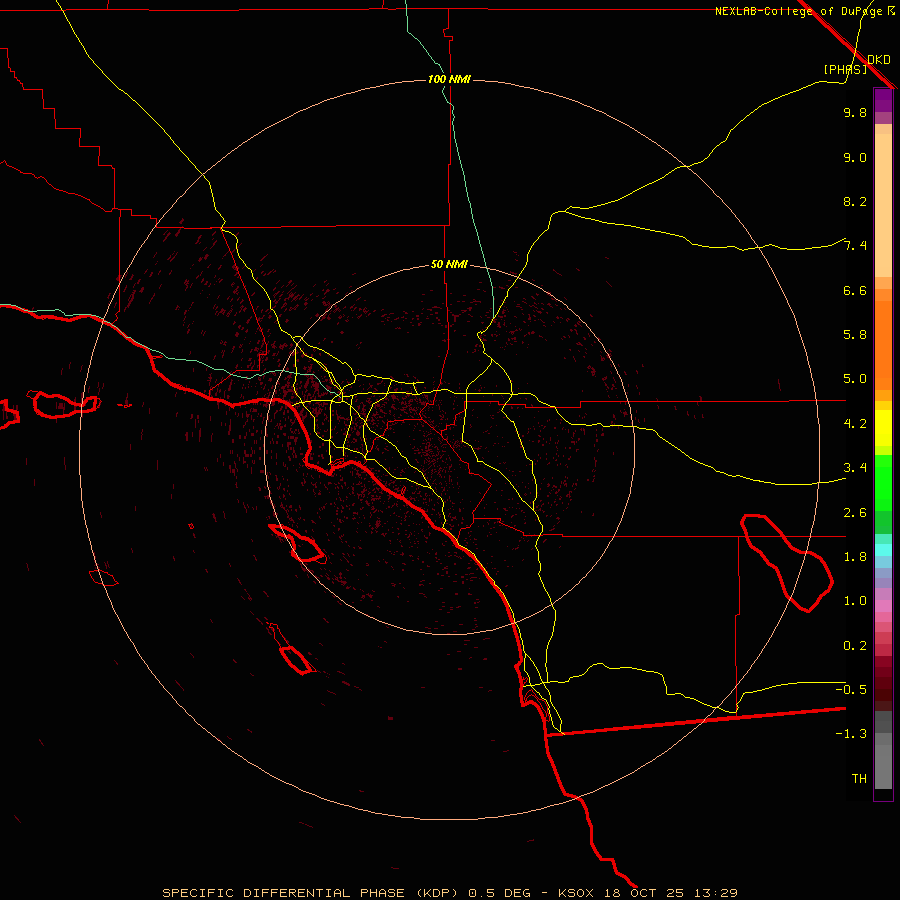Click the TH label on the scale

pos(858,778)
